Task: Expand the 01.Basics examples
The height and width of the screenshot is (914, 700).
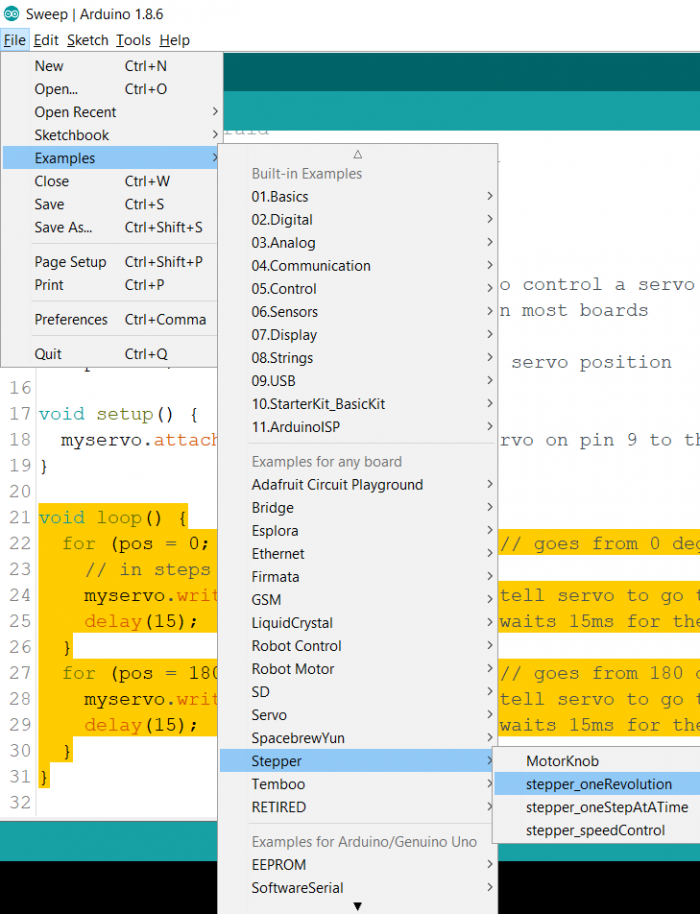Action: coord(358,196)
